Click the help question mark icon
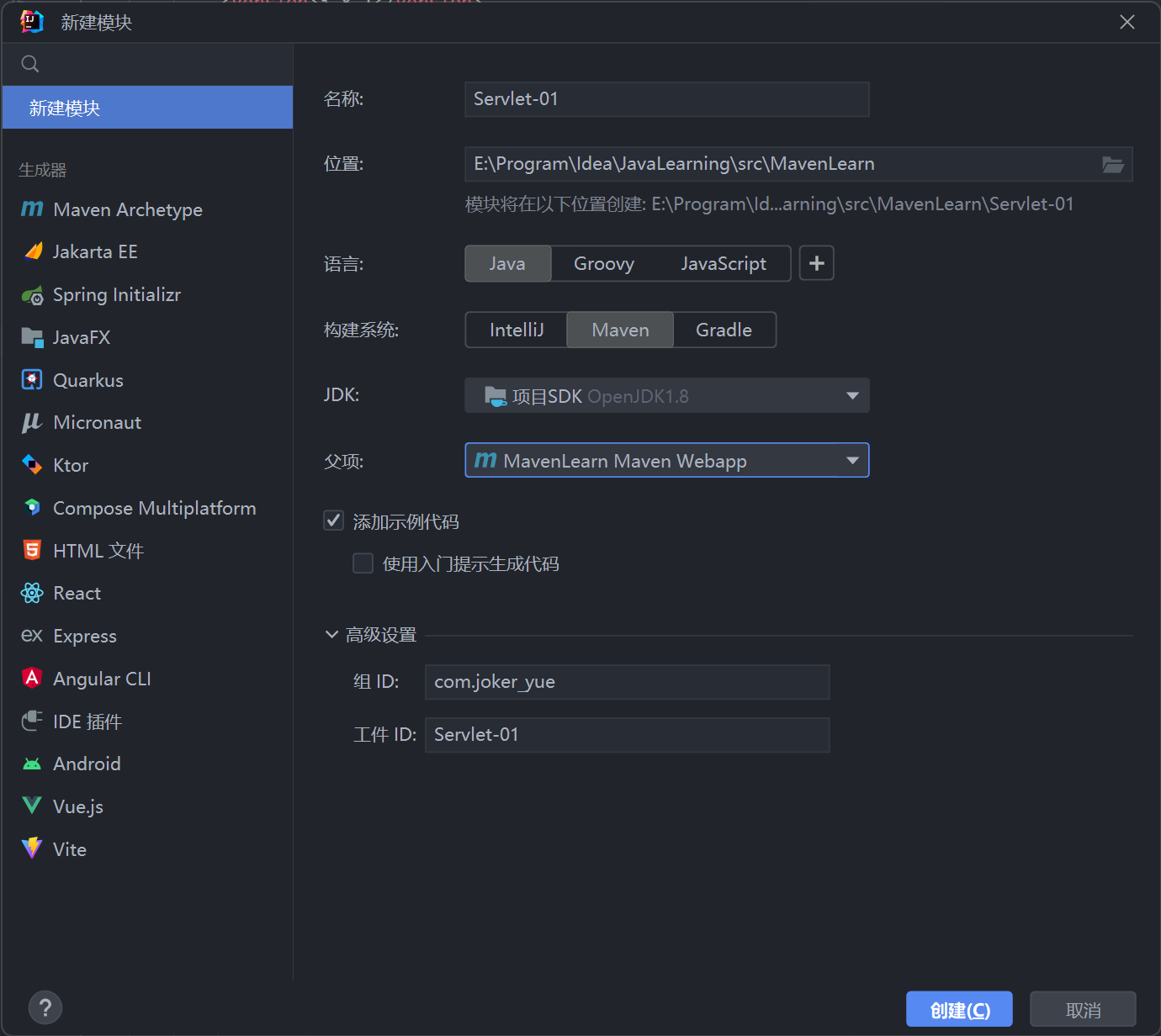 click(x=45, y=1007)
